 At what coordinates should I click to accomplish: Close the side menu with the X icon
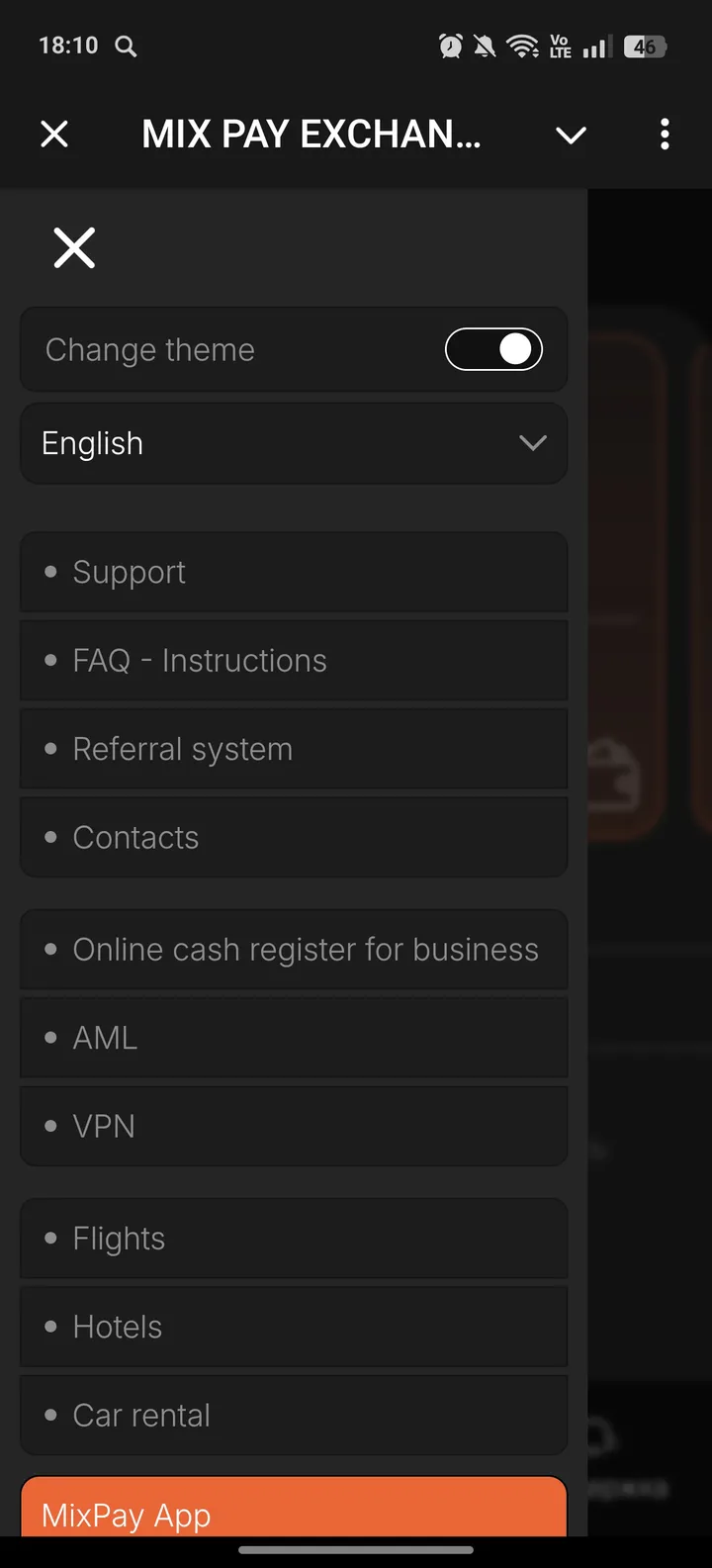click(x=74, y=247)
